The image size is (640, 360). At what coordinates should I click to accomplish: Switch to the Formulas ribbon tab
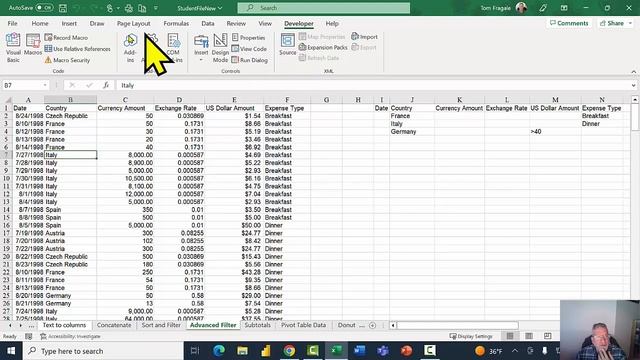click(176, 24)
